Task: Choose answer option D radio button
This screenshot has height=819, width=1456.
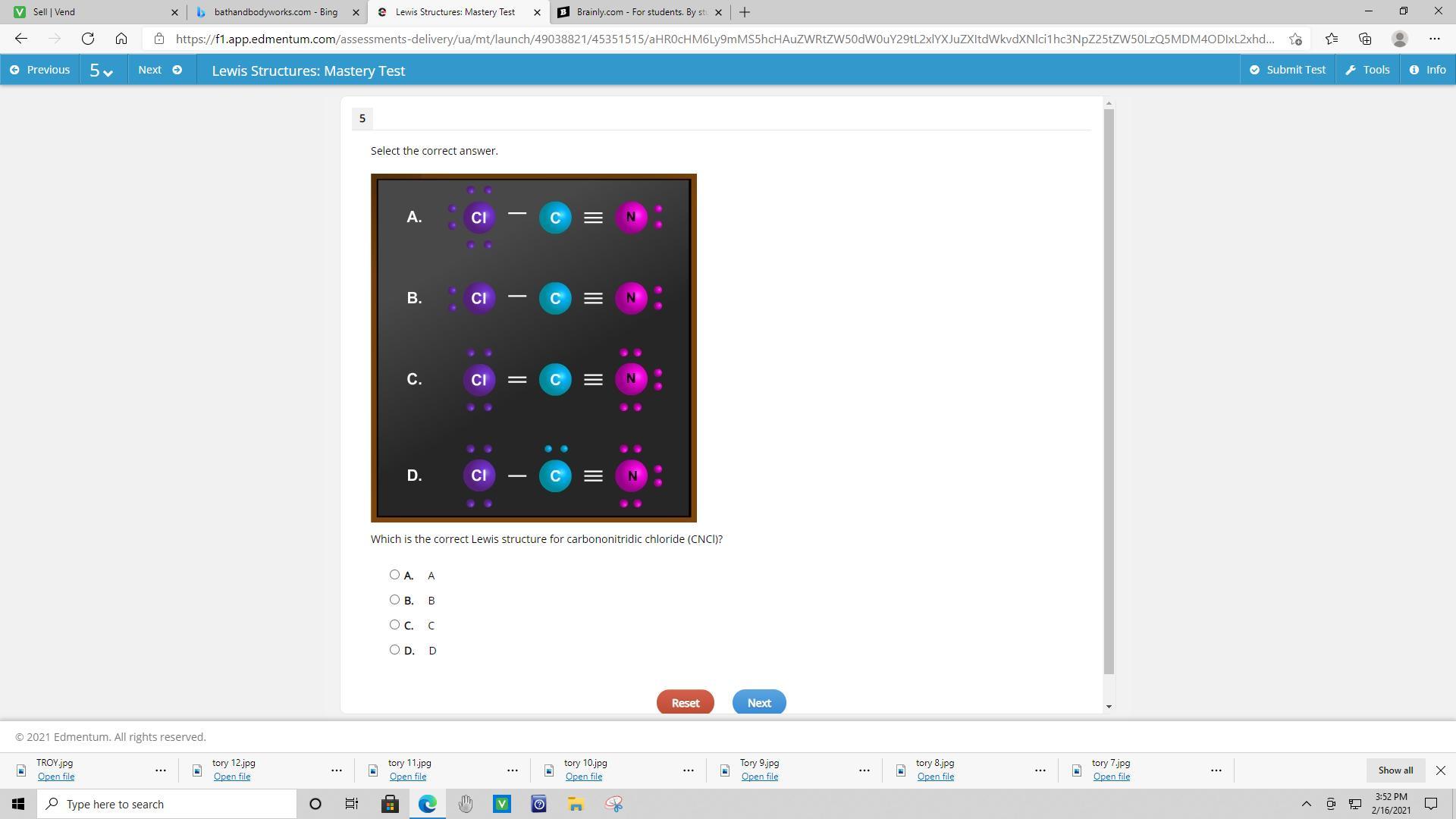Action: point(394,650)
